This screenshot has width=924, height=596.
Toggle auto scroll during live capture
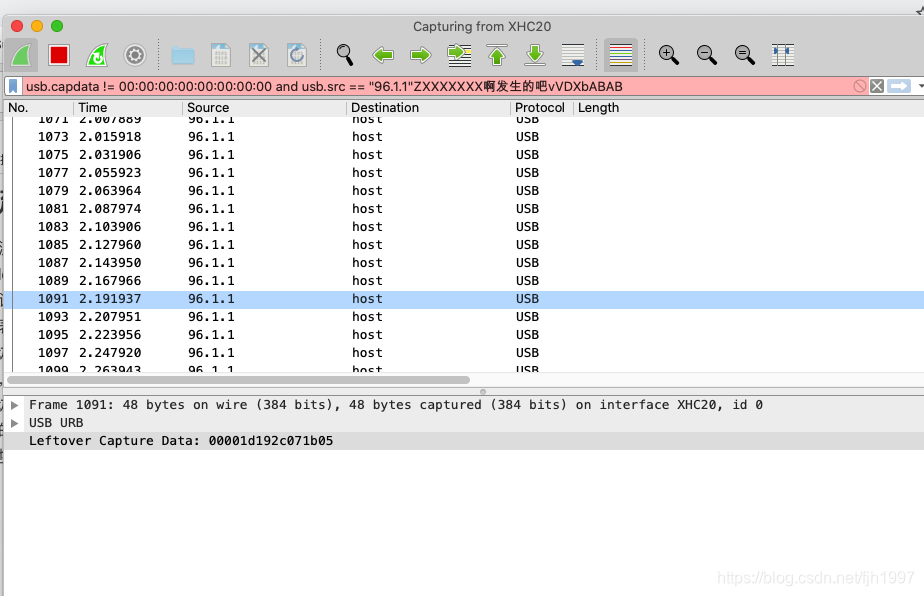click(573, 55)
